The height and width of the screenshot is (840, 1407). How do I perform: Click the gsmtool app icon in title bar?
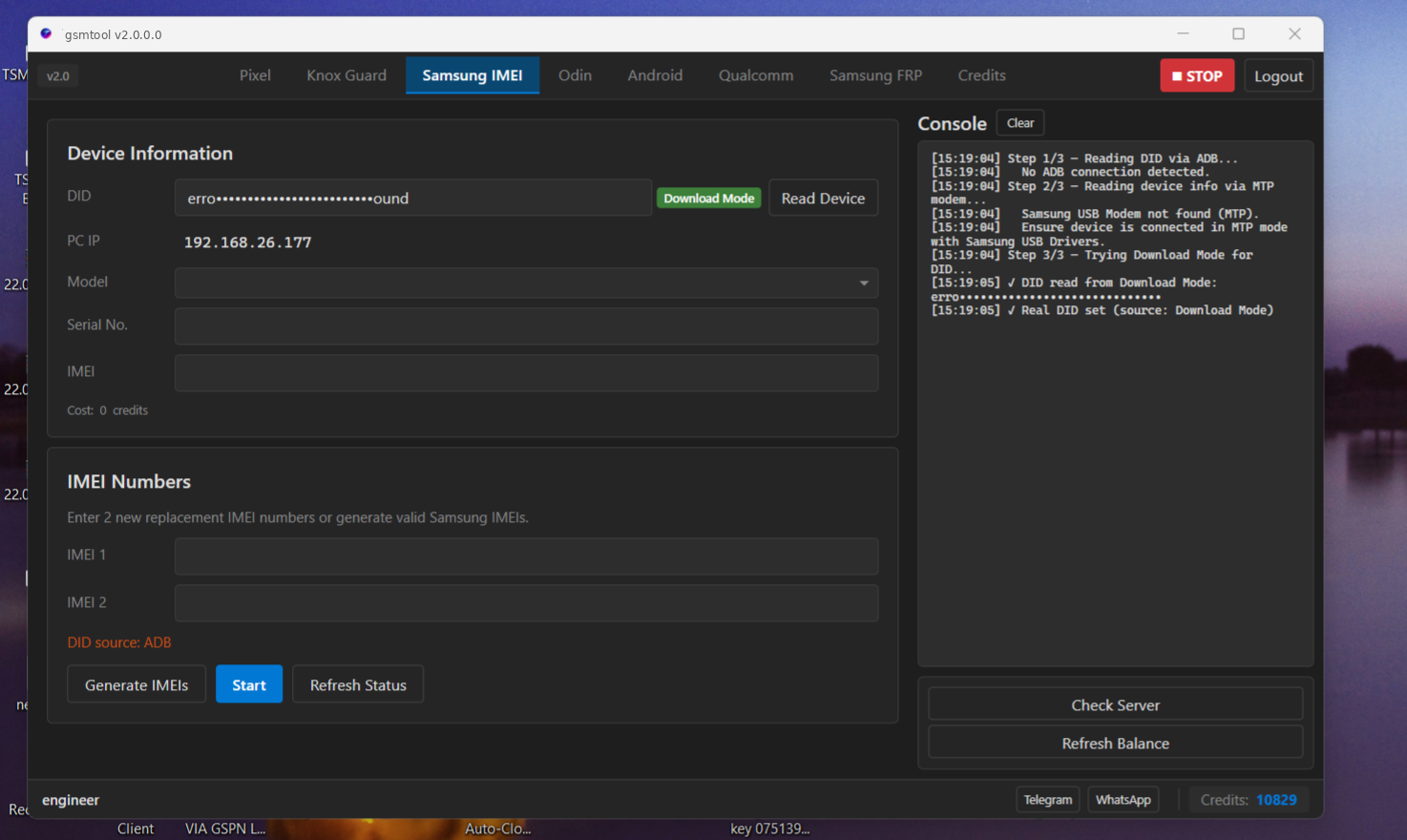pyautogui.click(x=46, y=33)
